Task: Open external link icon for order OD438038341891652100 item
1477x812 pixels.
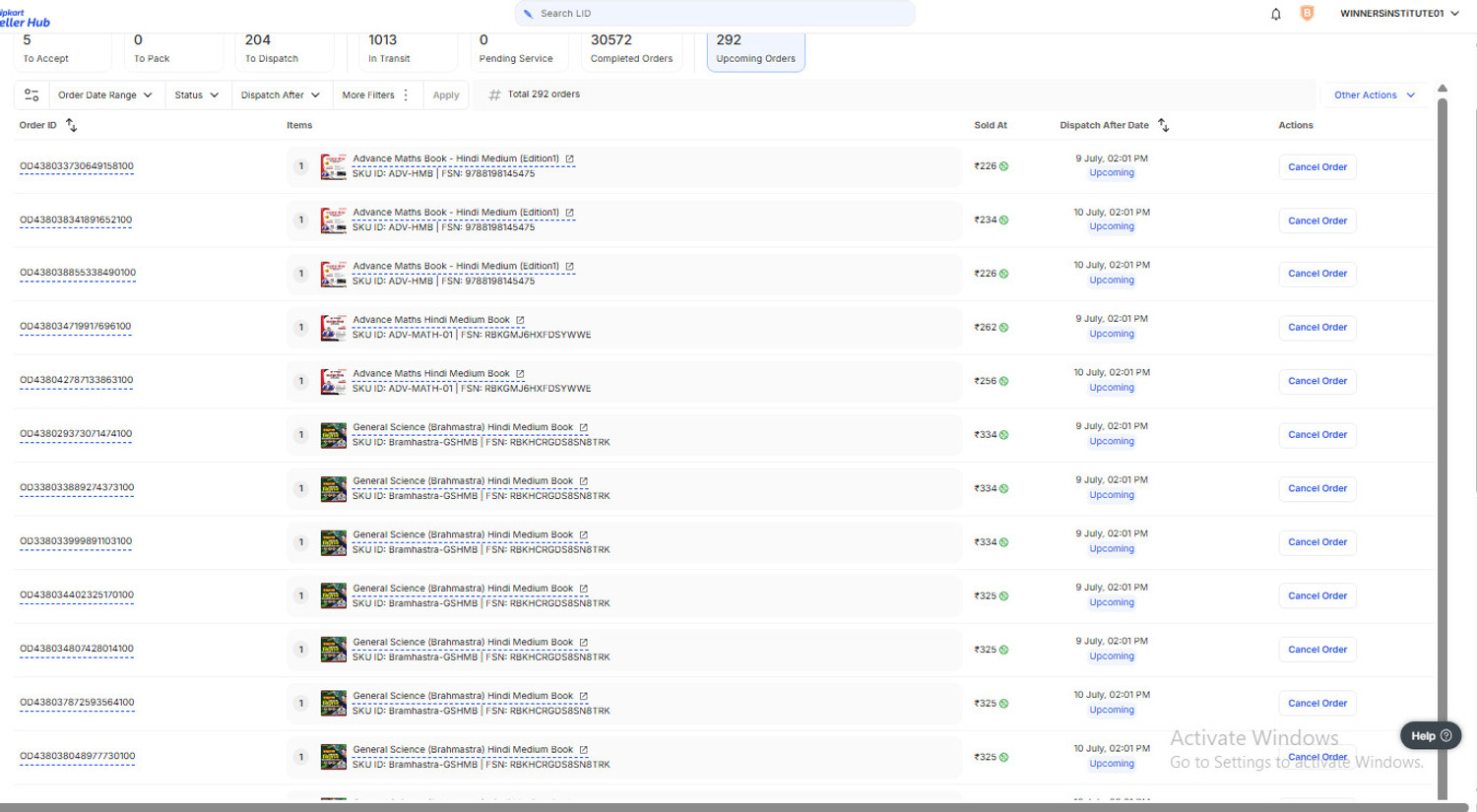Action: coord(569,213)
